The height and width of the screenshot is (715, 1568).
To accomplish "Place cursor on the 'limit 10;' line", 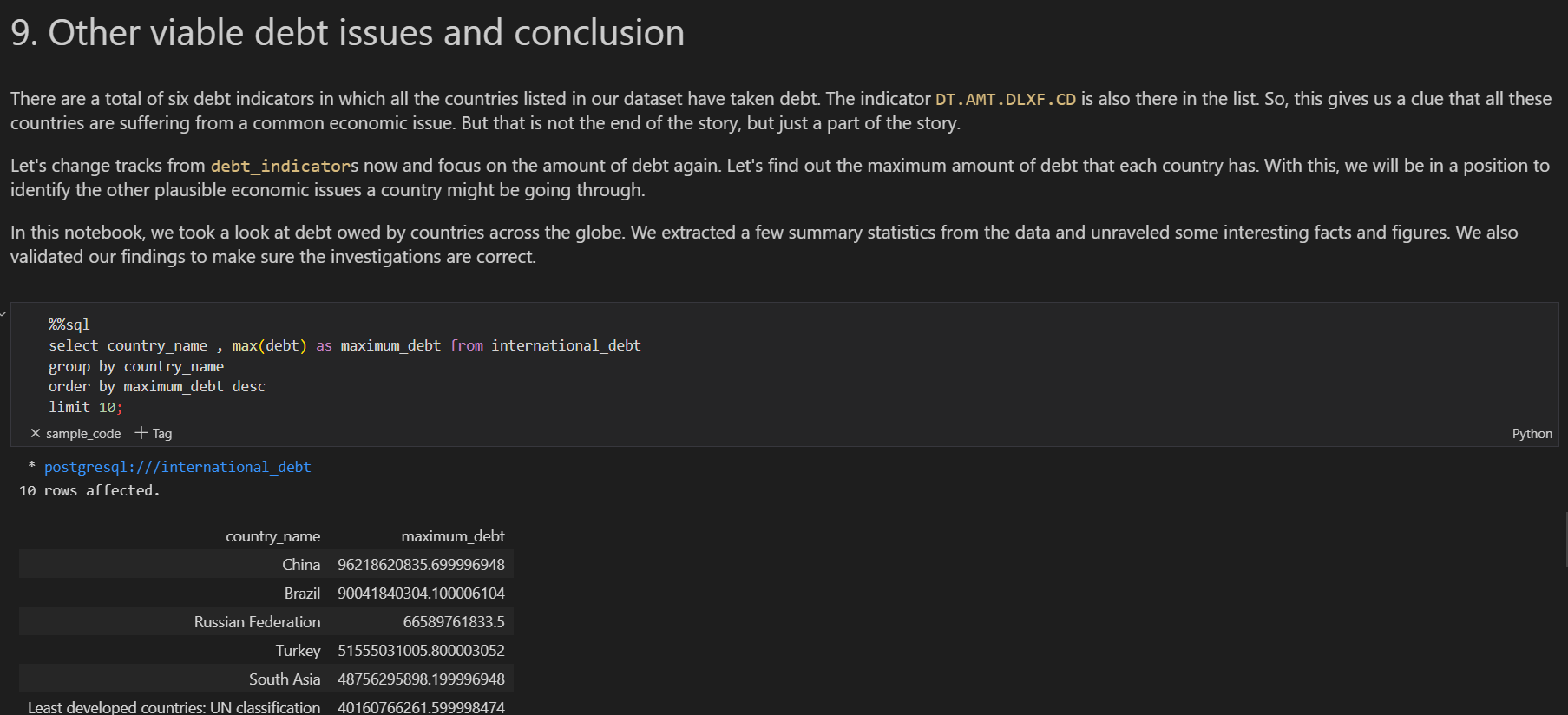I will [85, 406].
